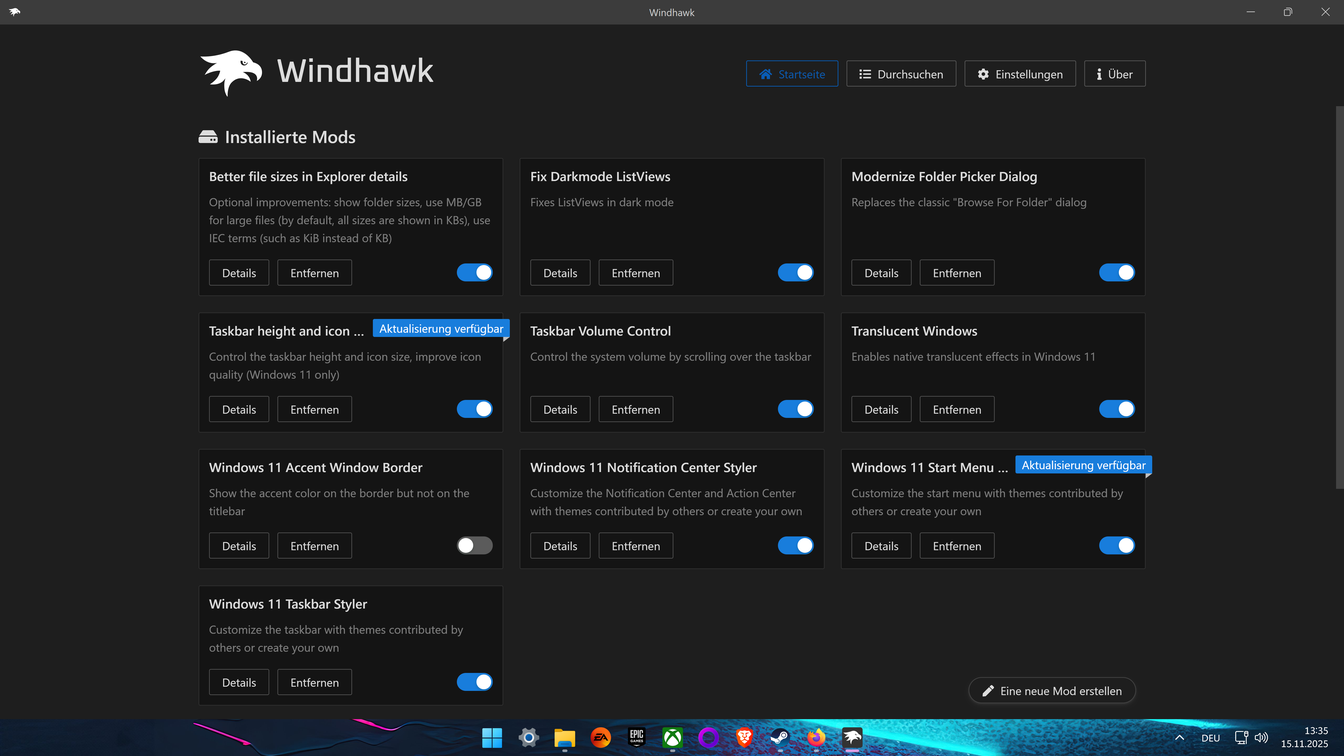Click the Windhawk eagle logo
The image size is (1344, 756).
tap(231, 72)
